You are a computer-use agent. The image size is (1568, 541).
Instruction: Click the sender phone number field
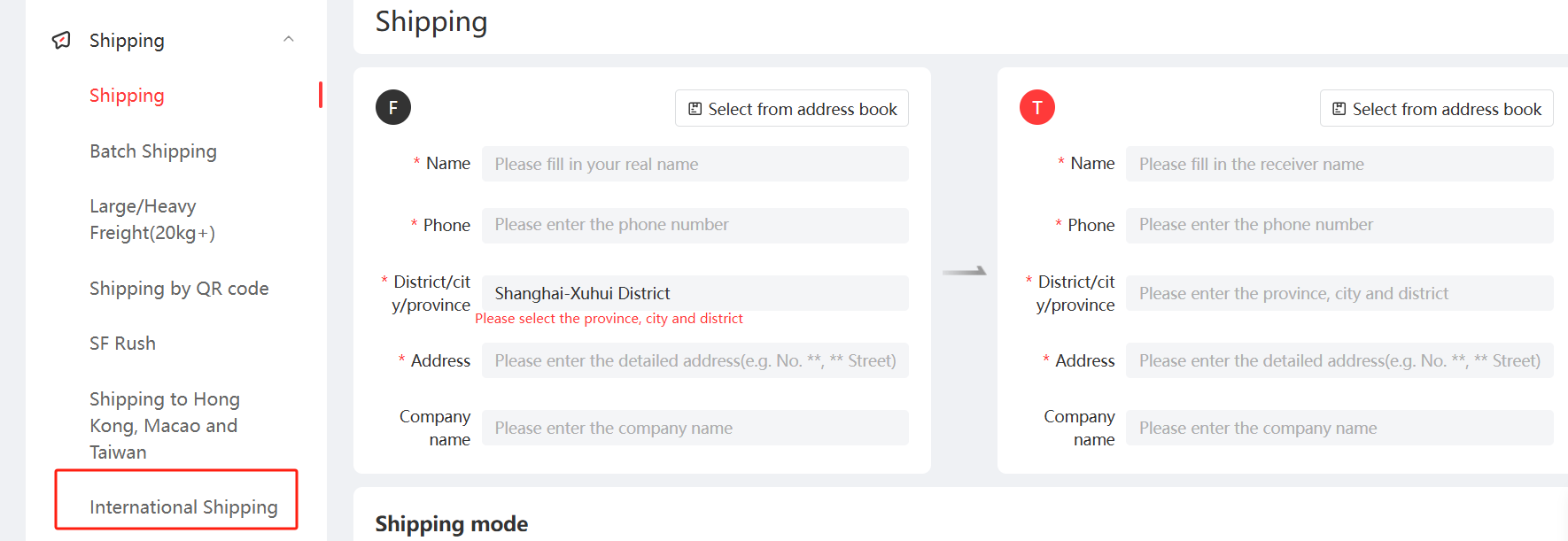[x=695, y=225]
